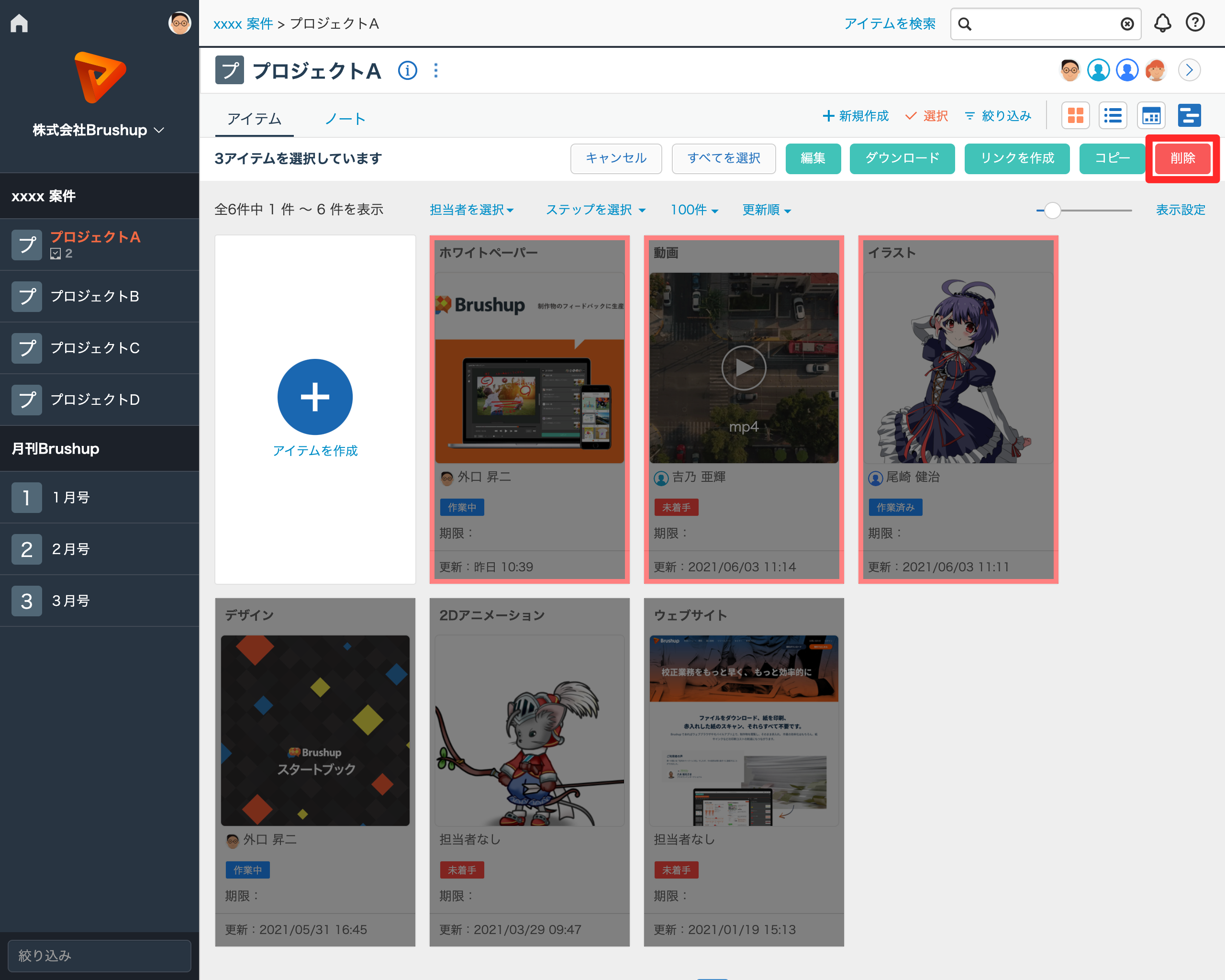Deselect the 動画 item card
Viewport: 1225px width, 980px height.
click(743, 409)
